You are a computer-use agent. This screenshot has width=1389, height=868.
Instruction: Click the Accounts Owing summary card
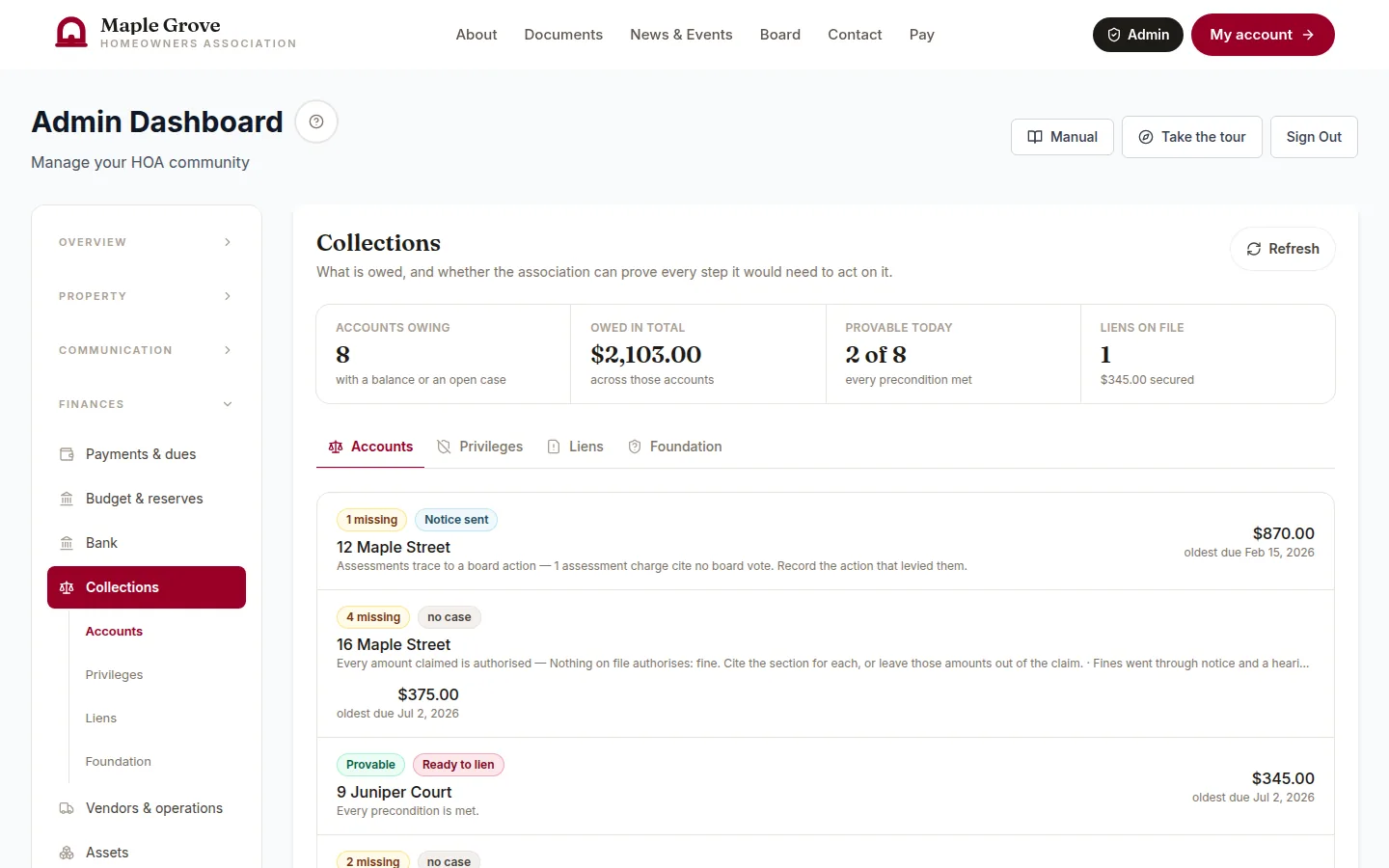click(444, 354)
